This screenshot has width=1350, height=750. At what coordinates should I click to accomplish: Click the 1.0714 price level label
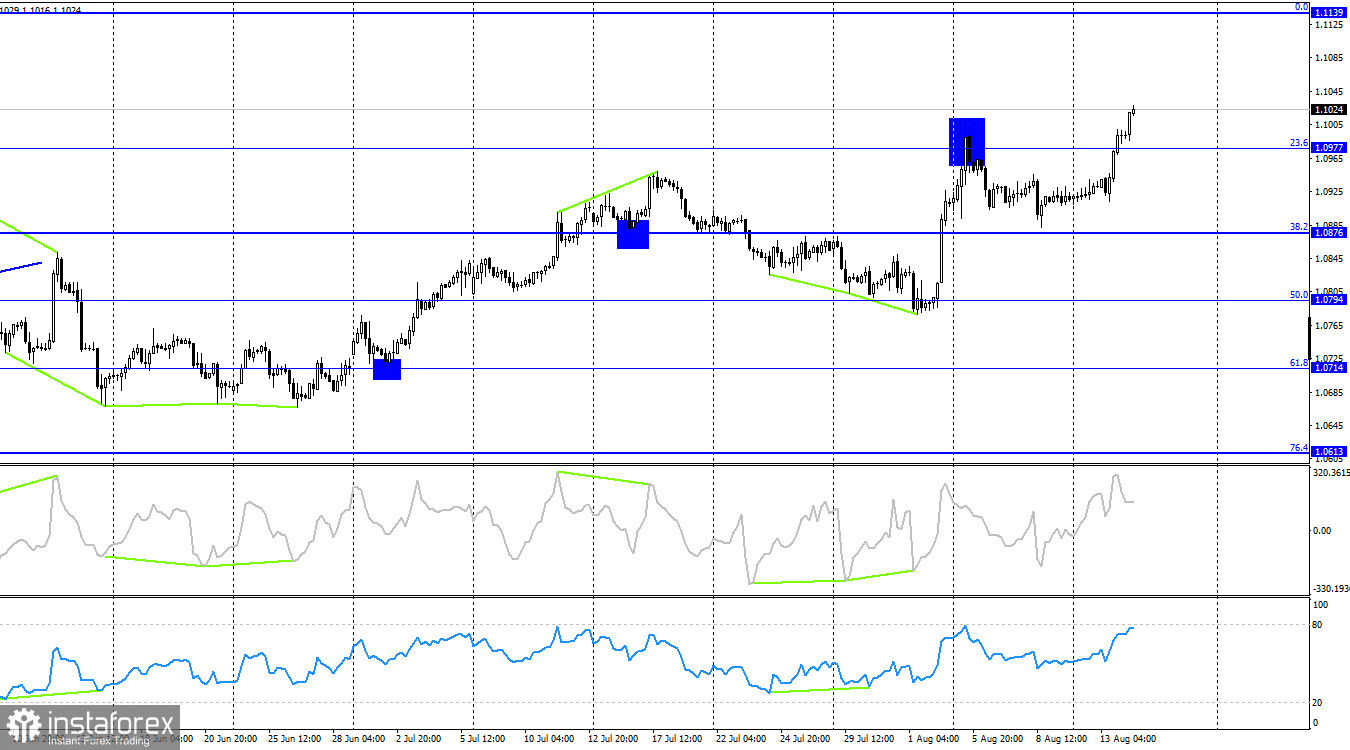coord(1328,368)
